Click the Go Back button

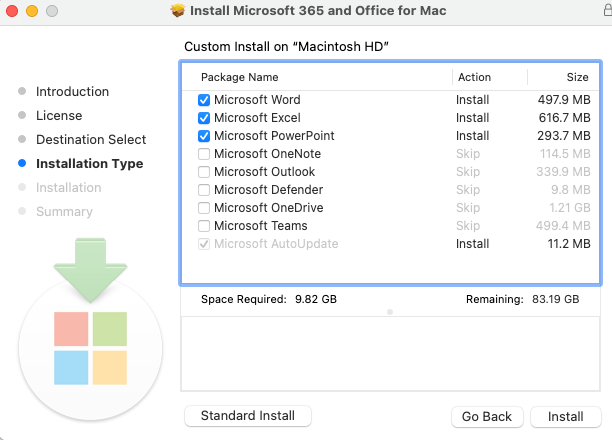[x=487, y=417]
